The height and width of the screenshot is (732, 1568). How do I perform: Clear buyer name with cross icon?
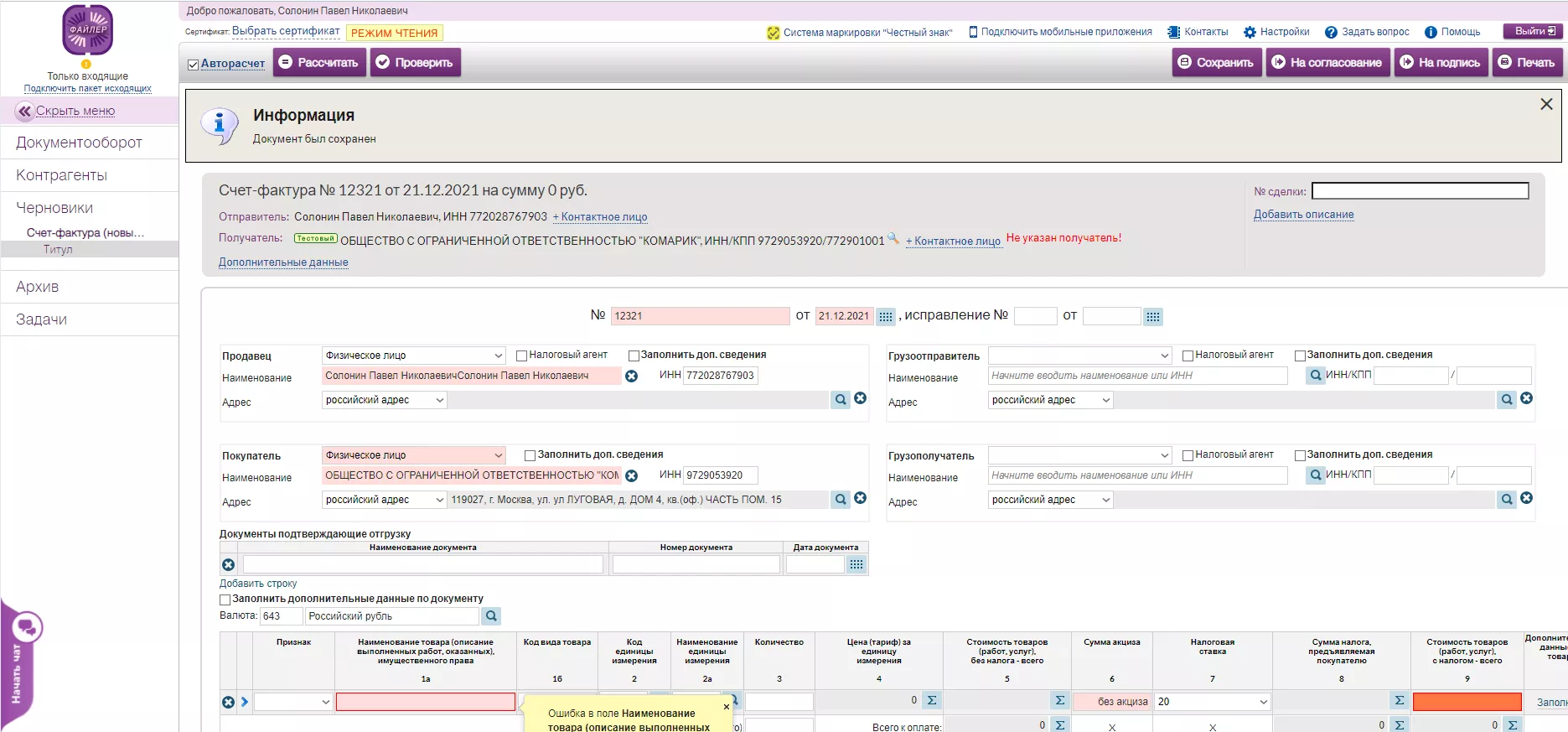coord(632,476)
